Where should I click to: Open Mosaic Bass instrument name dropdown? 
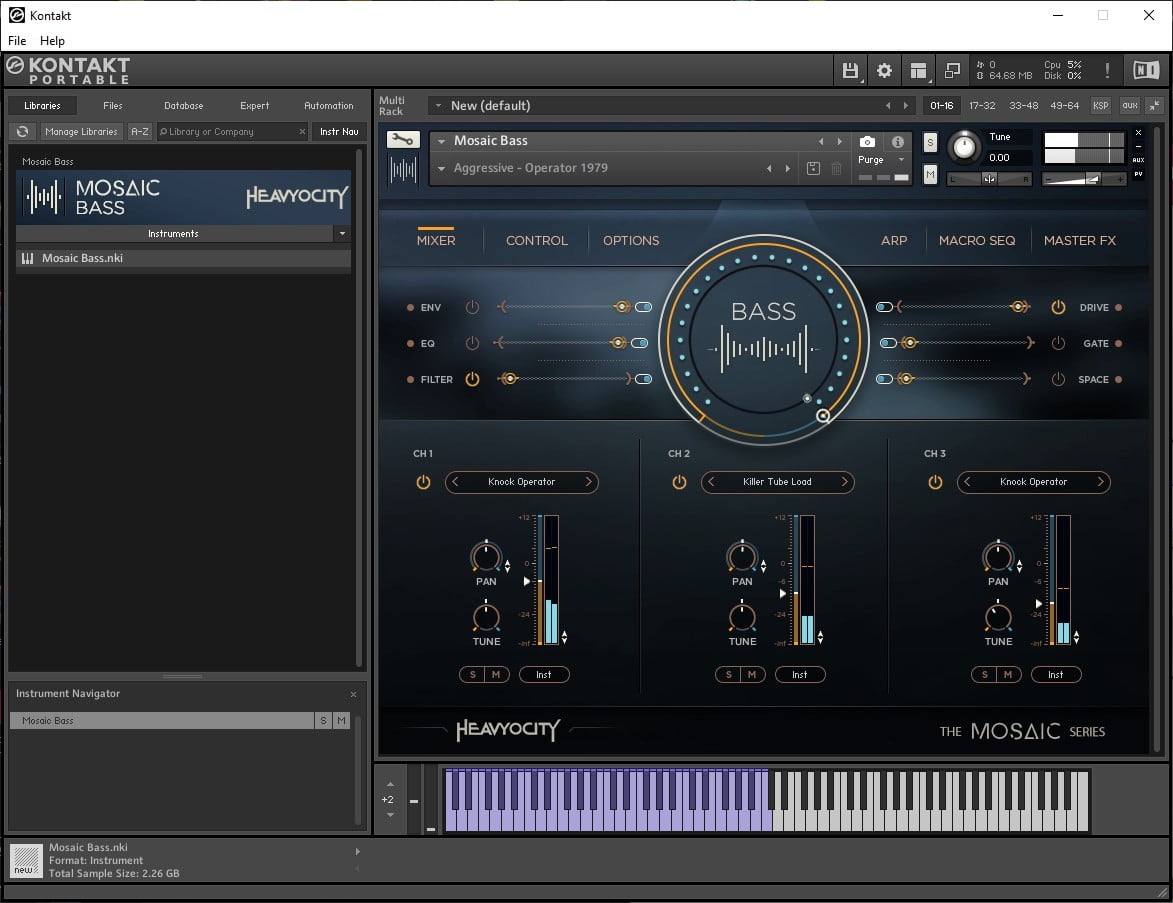[441, 141]
